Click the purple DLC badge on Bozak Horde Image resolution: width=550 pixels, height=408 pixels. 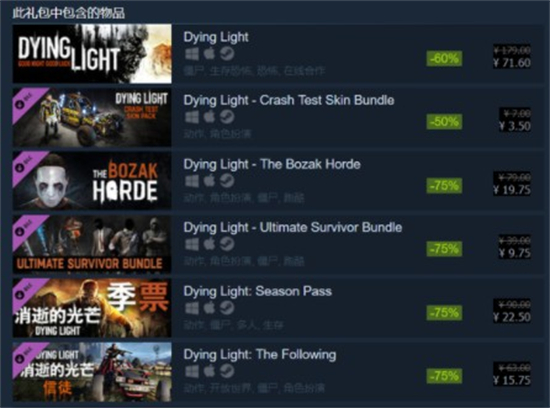(x=26, y=164)
